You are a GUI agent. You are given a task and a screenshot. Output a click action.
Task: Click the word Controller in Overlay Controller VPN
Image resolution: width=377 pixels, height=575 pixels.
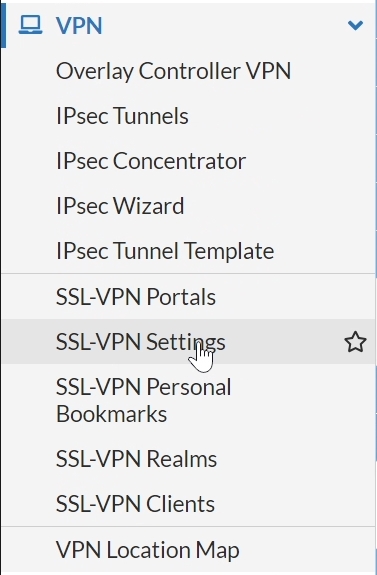[x=189, y=71]
